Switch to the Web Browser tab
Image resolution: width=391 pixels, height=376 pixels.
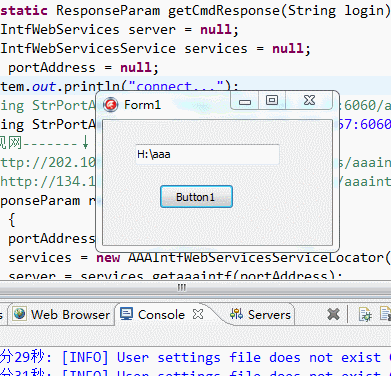pyautogui.click(x=62, y=314)
